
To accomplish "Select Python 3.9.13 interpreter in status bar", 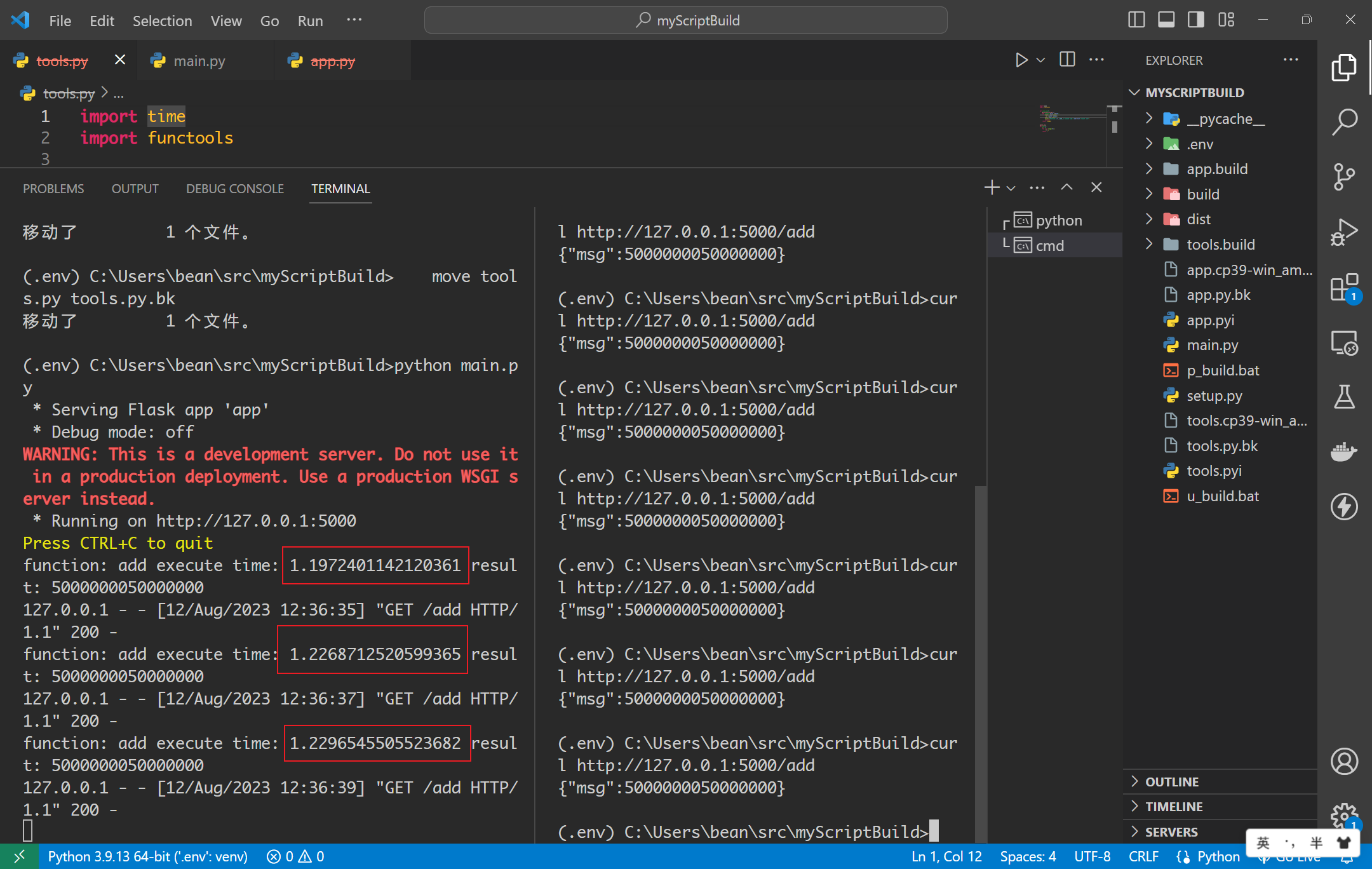I will coord(147,856).
